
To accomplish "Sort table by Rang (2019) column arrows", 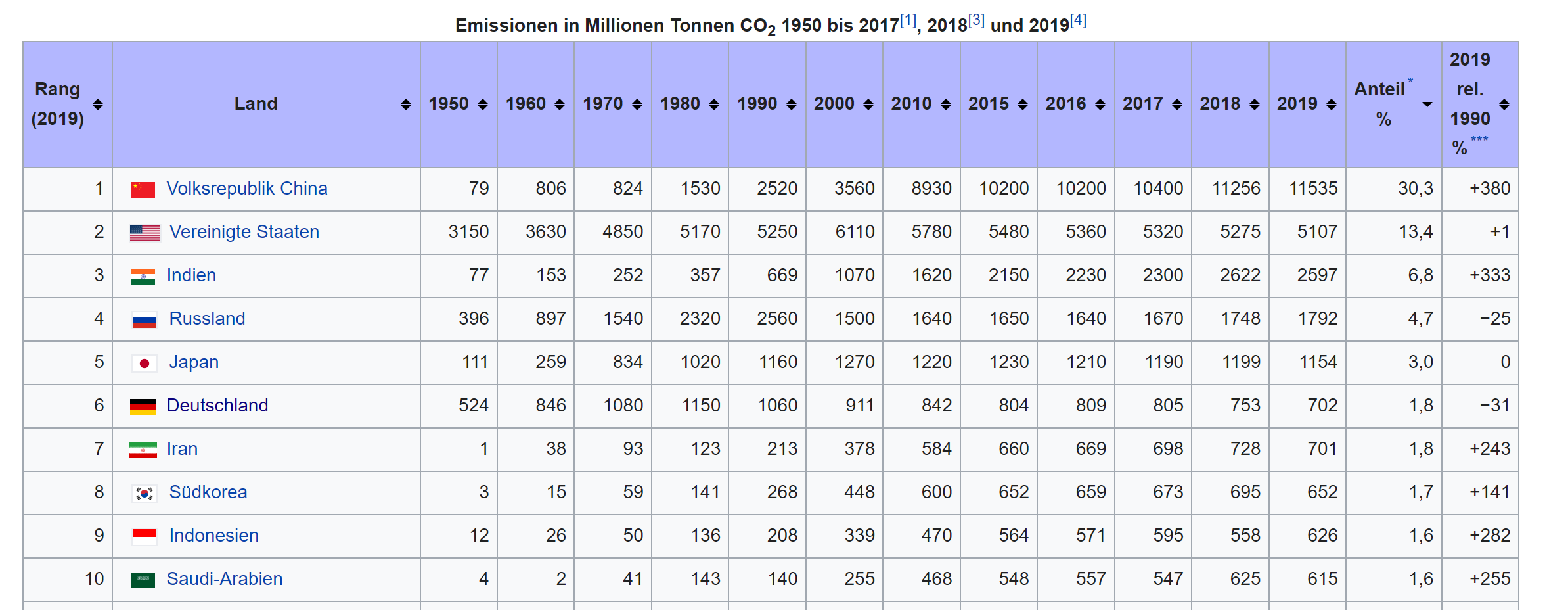I will pyautogui.click(x=98, y=105).
